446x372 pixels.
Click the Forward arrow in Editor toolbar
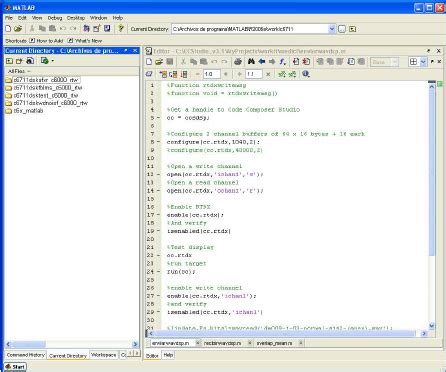pos(272,62)
